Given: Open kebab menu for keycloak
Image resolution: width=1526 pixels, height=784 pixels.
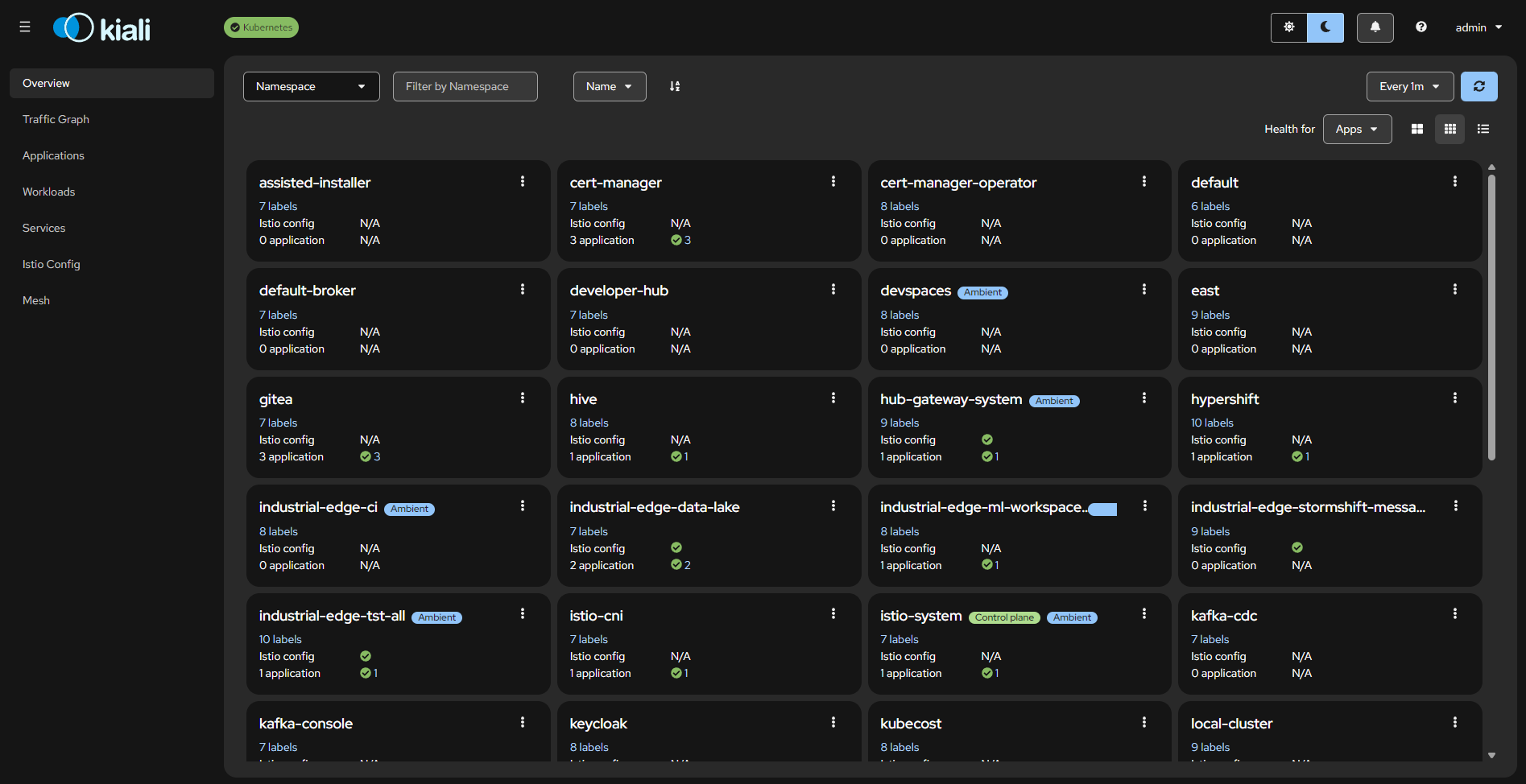Looking at the screenshot, I should (x=833, y=722).
